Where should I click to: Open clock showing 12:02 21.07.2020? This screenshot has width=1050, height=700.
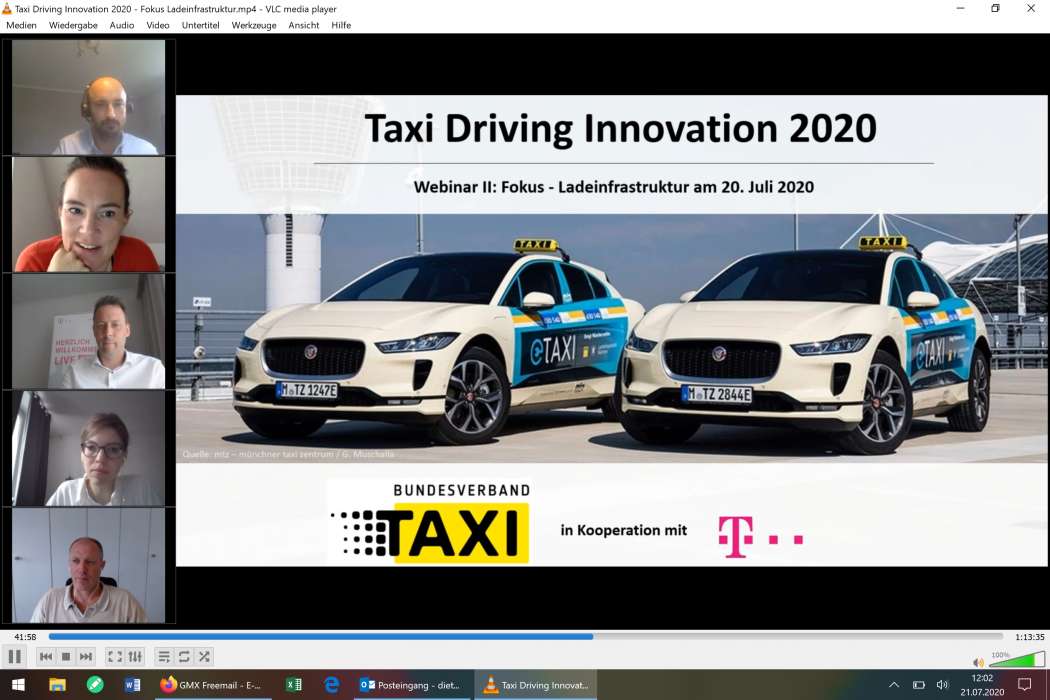pos(982,685)
